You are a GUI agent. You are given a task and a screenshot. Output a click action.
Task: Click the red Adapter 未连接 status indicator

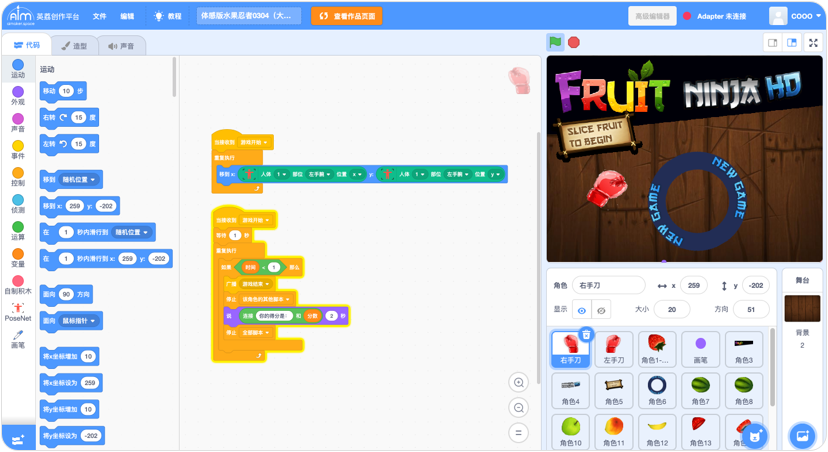coord(687,16)
